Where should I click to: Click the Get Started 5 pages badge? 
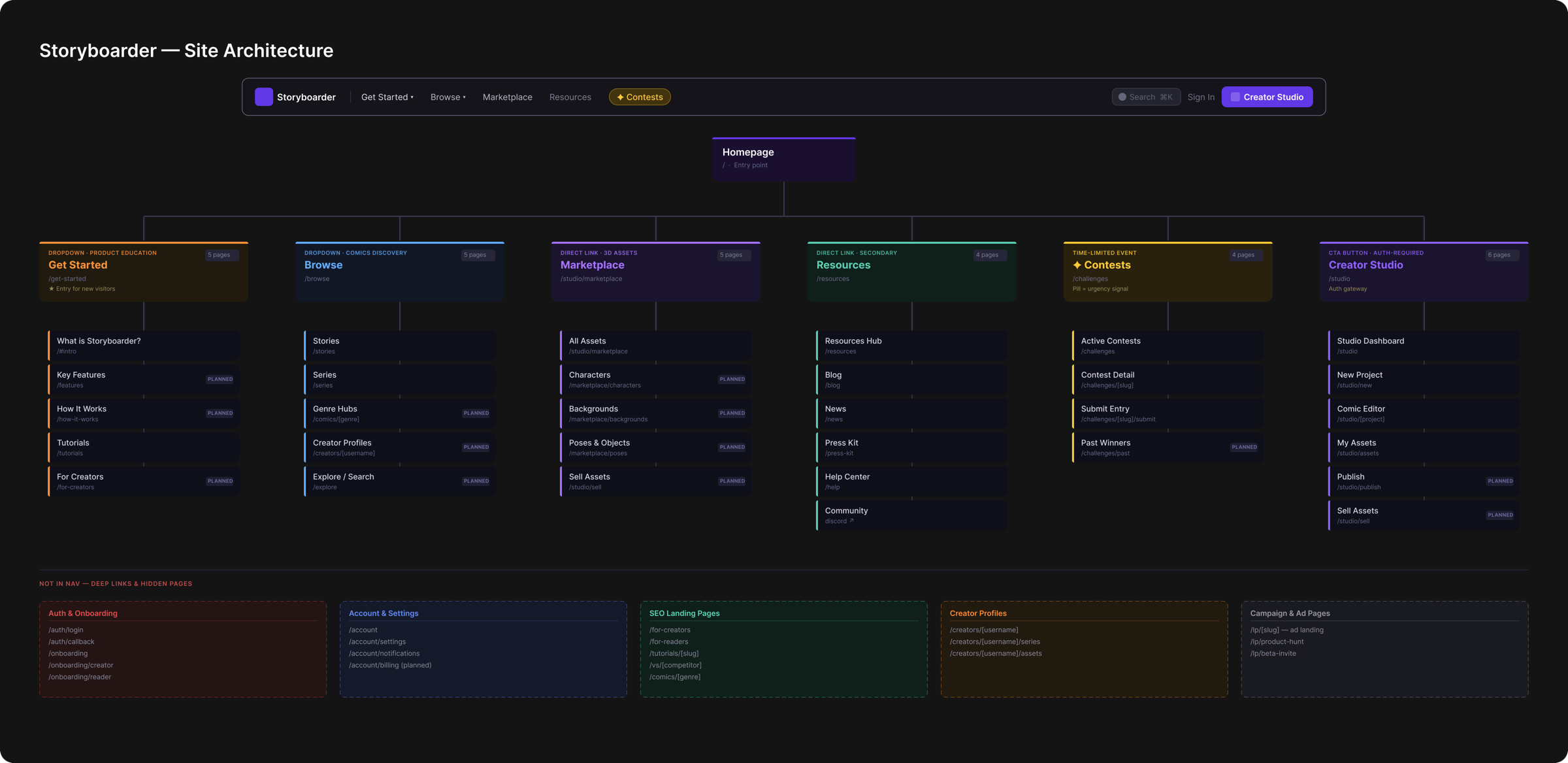pos(221,255)
